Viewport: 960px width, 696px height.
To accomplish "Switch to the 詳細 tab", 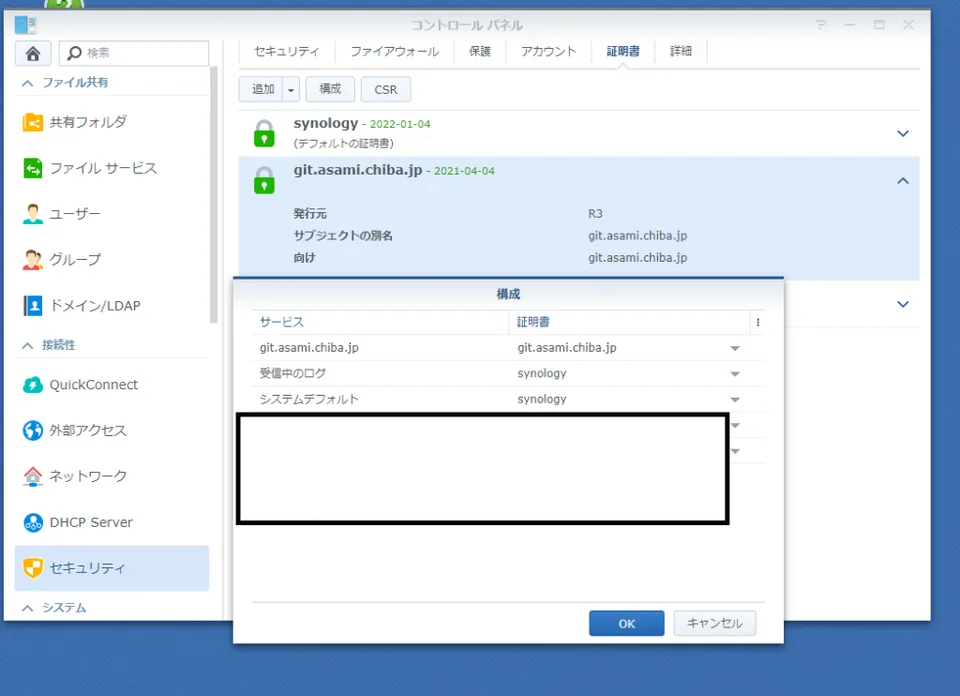I will point(681,51).
